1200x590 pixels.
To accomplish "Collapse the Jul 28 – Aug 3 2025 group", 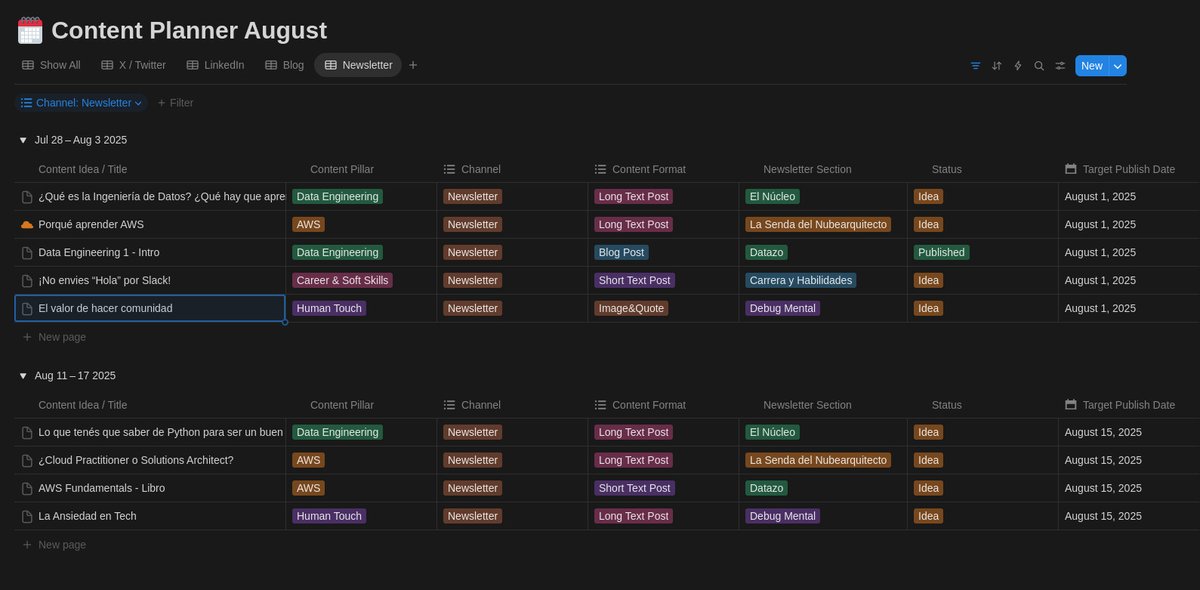I will (23, 140).
